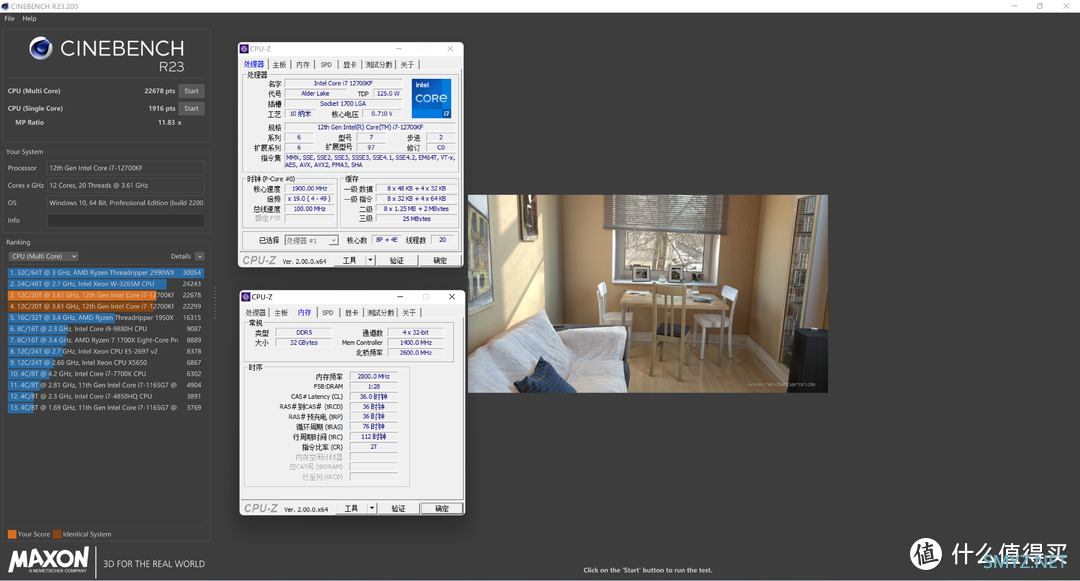Start the CPU (Single Core) benchmark
The height and width of the screenshot is (581, 1080).
pyautogui.click(x=190, y=108)
